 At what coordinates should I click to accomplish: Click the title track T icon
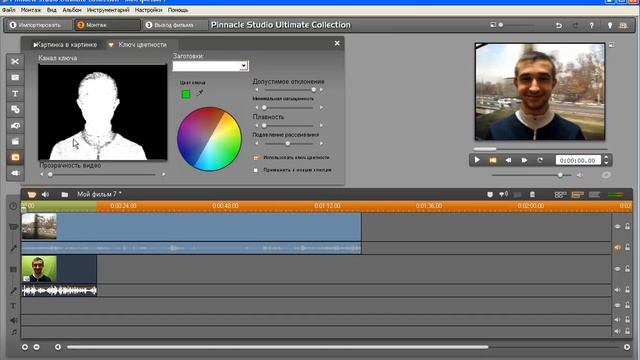click(x=13, y=306)
